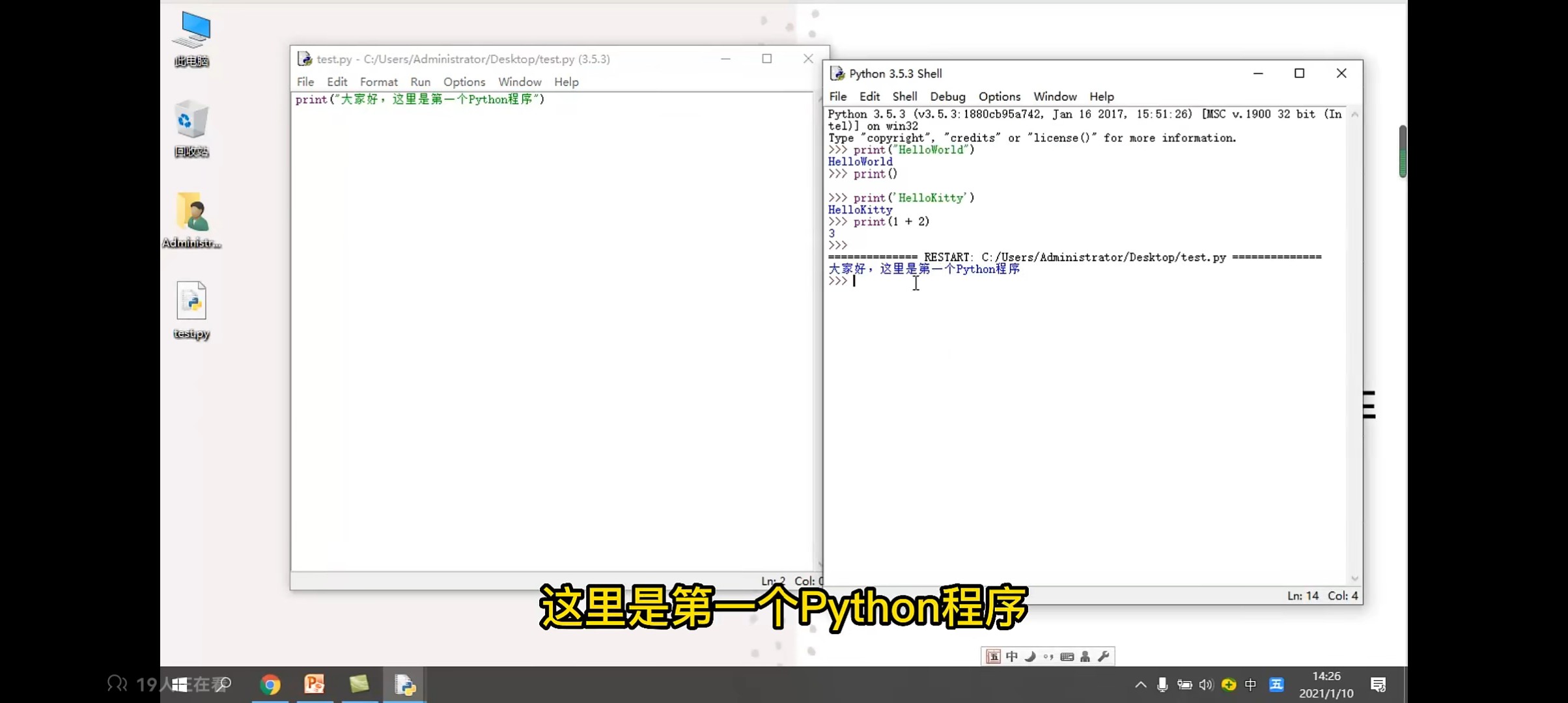Image resolution: width=1568 pixels, height=703 pixels.
Task: Open the Shell menu in Python Shell
Action: 904,96
